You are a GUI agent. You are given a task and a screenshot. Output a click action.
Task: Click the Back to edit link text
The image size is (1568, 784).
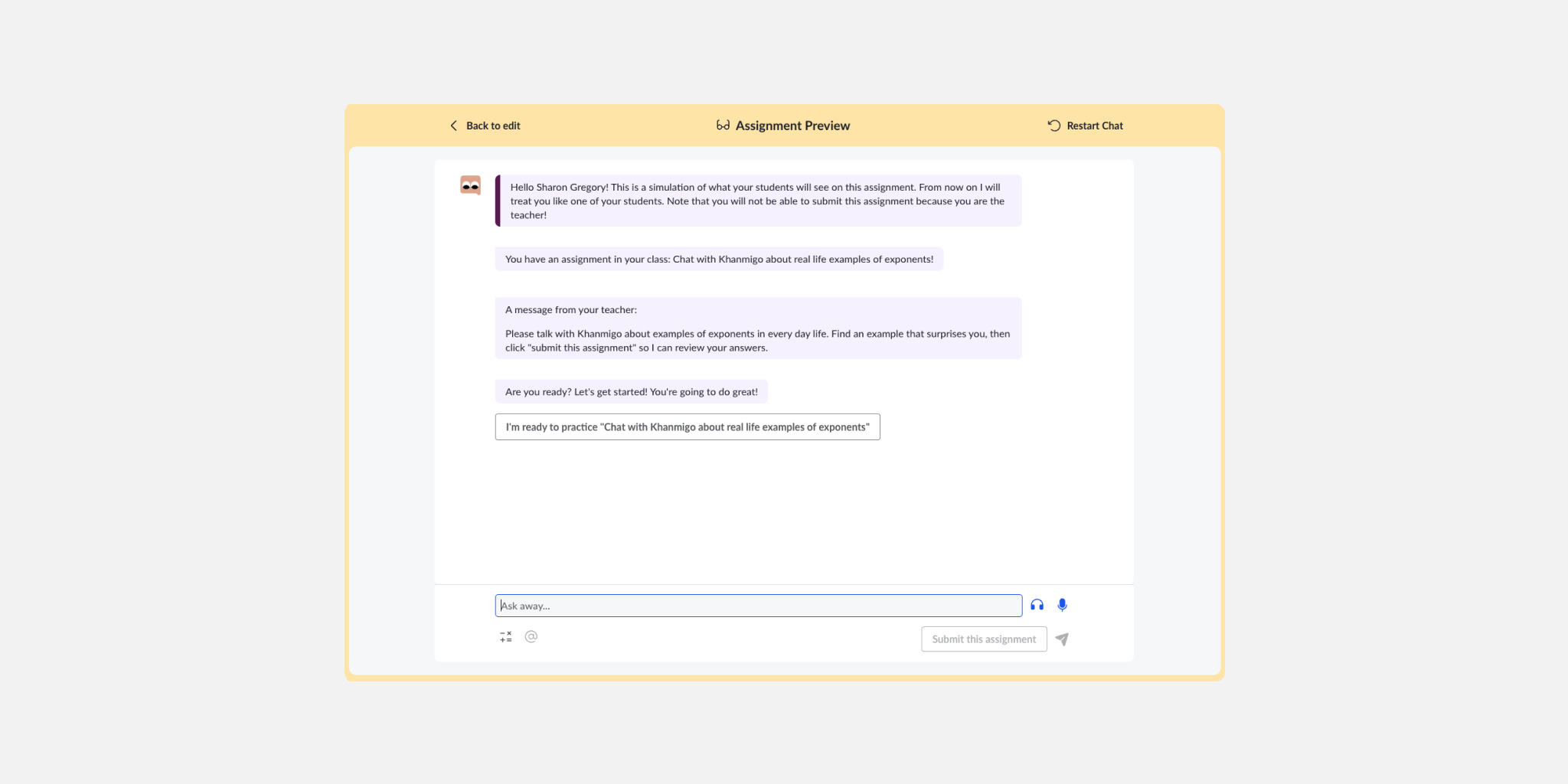[x=492, y=126]
